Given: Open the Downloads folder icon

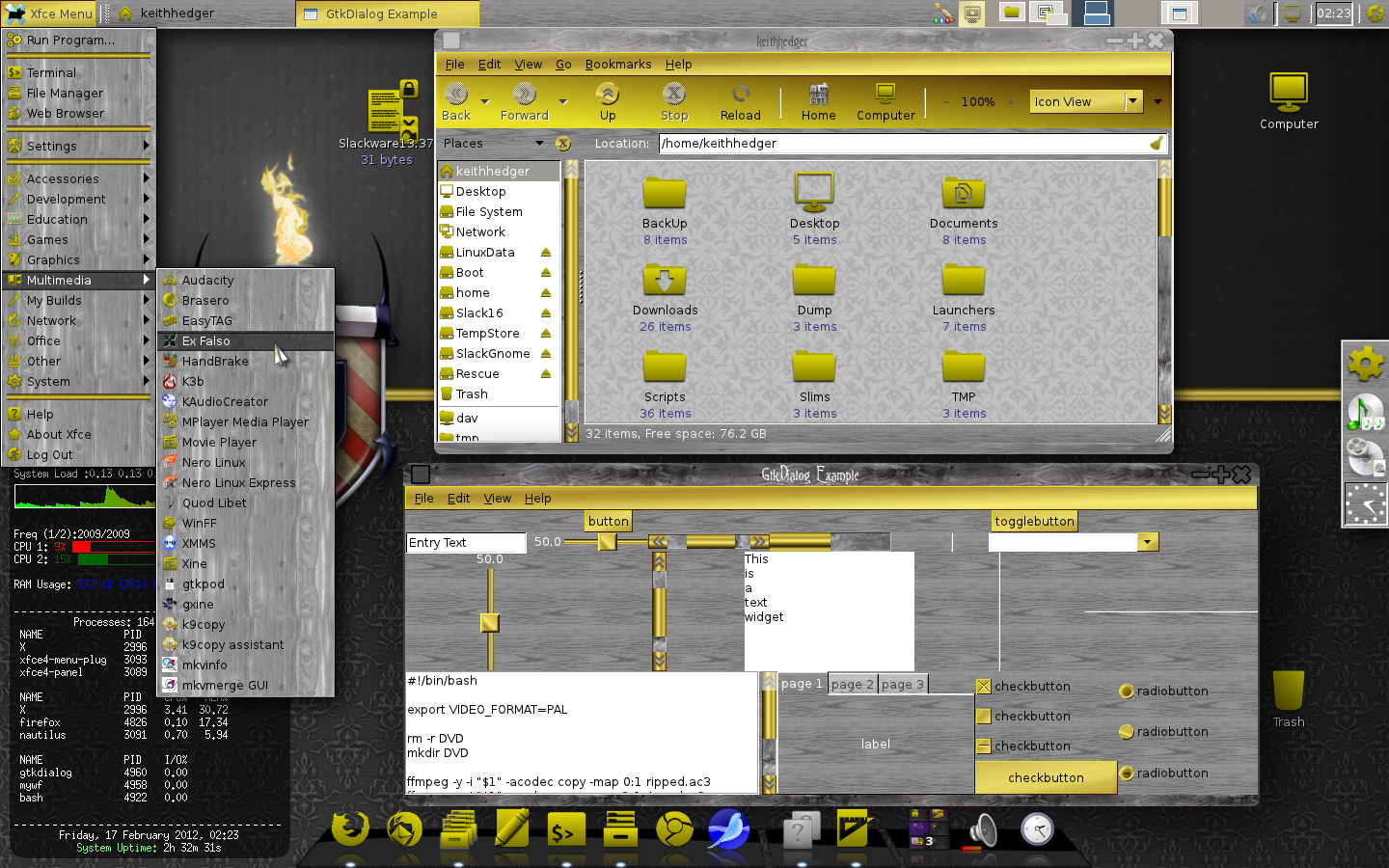Looking at the screenshot, I should [665, 281].
